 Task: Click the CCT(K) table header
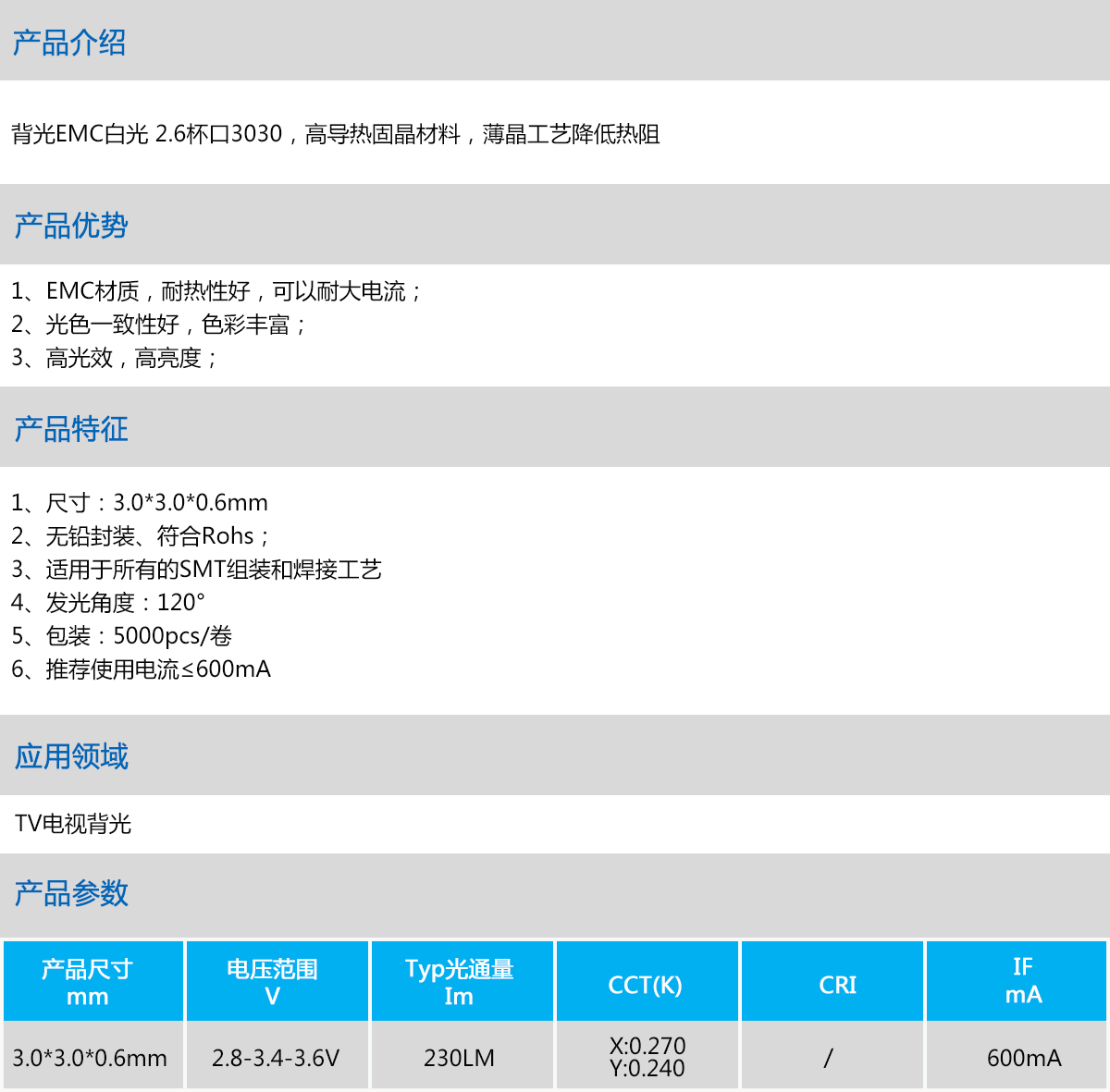point(647,981)
